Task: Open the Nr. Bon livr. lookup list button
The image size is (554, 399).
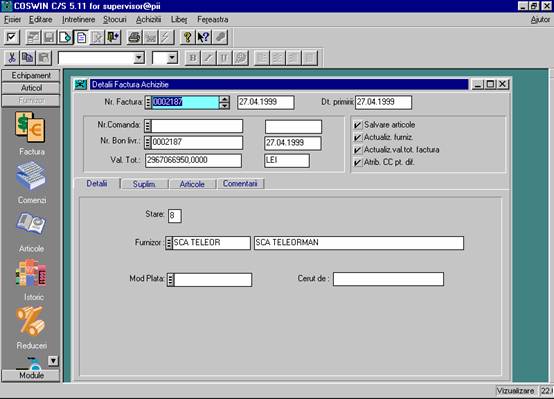Action: point(148,142)
